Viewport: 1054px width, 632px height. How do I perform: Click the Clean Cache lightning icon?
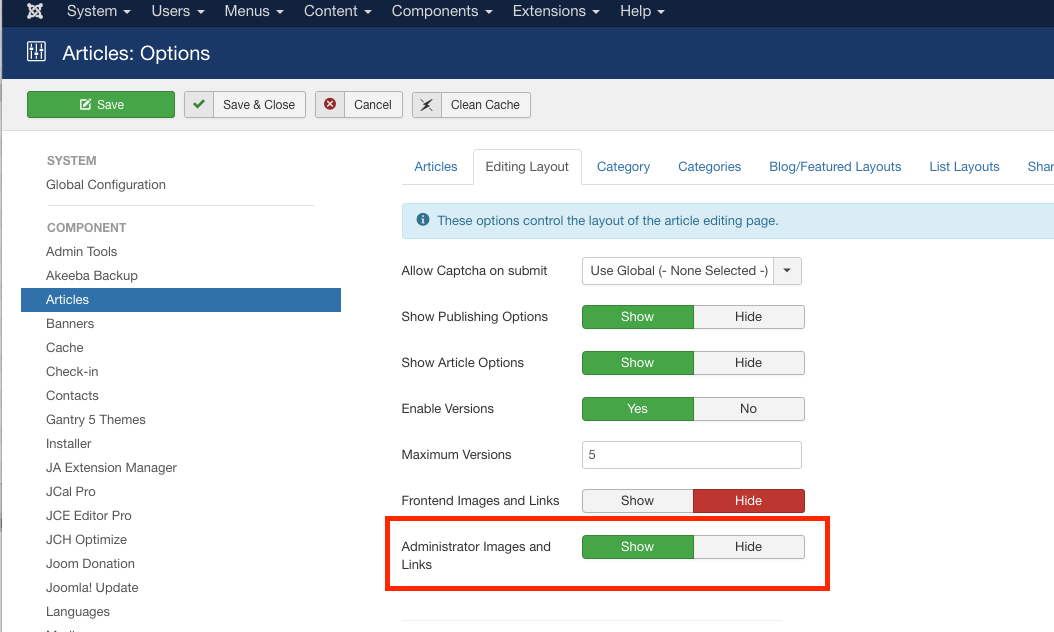pos(427,104)
